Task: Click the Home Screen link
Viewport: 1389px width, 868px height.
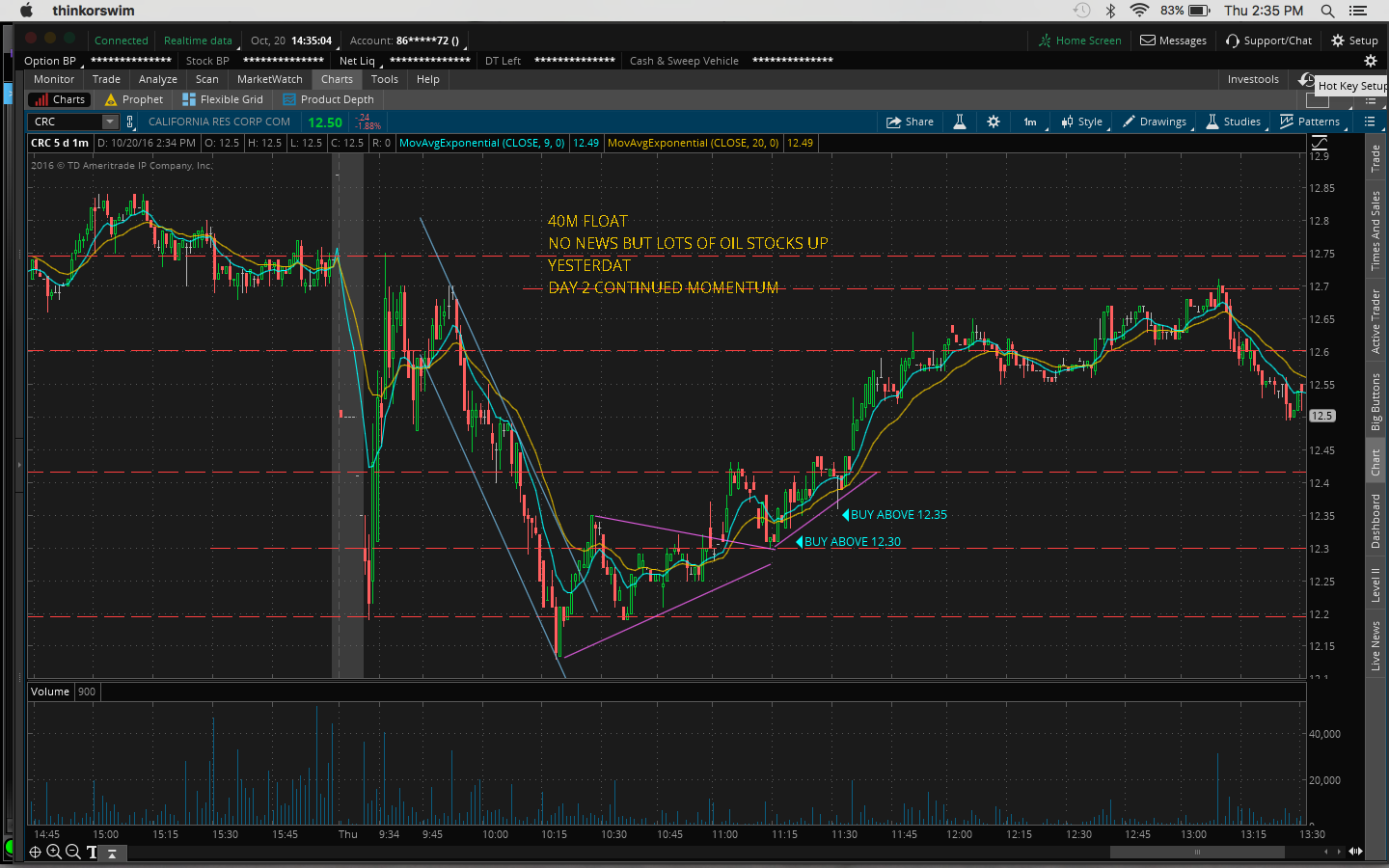Action: pos(1079,41)
